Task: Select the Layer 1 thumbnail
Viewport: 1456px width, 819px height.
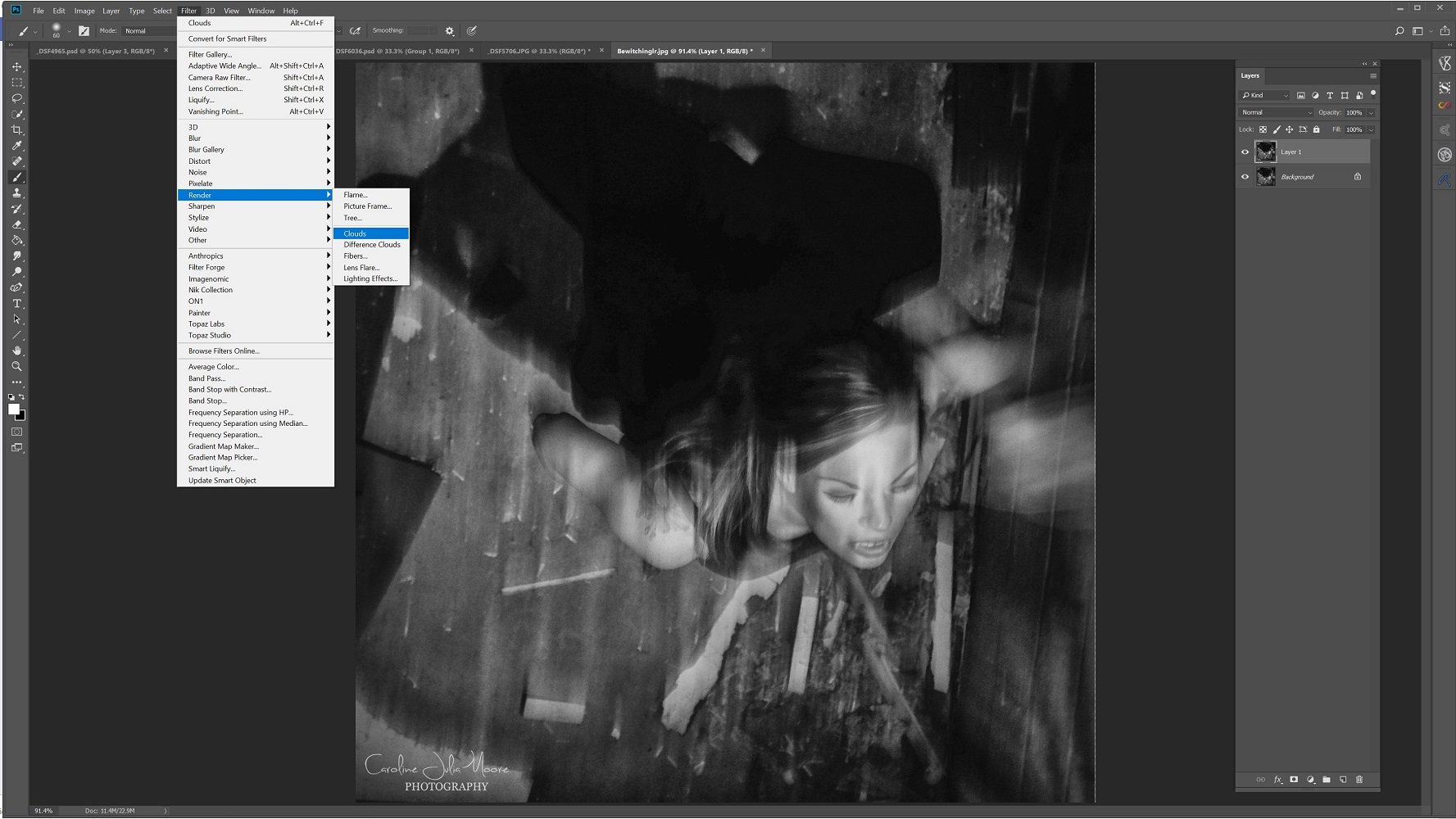Action: click(x=1266, y=152)
